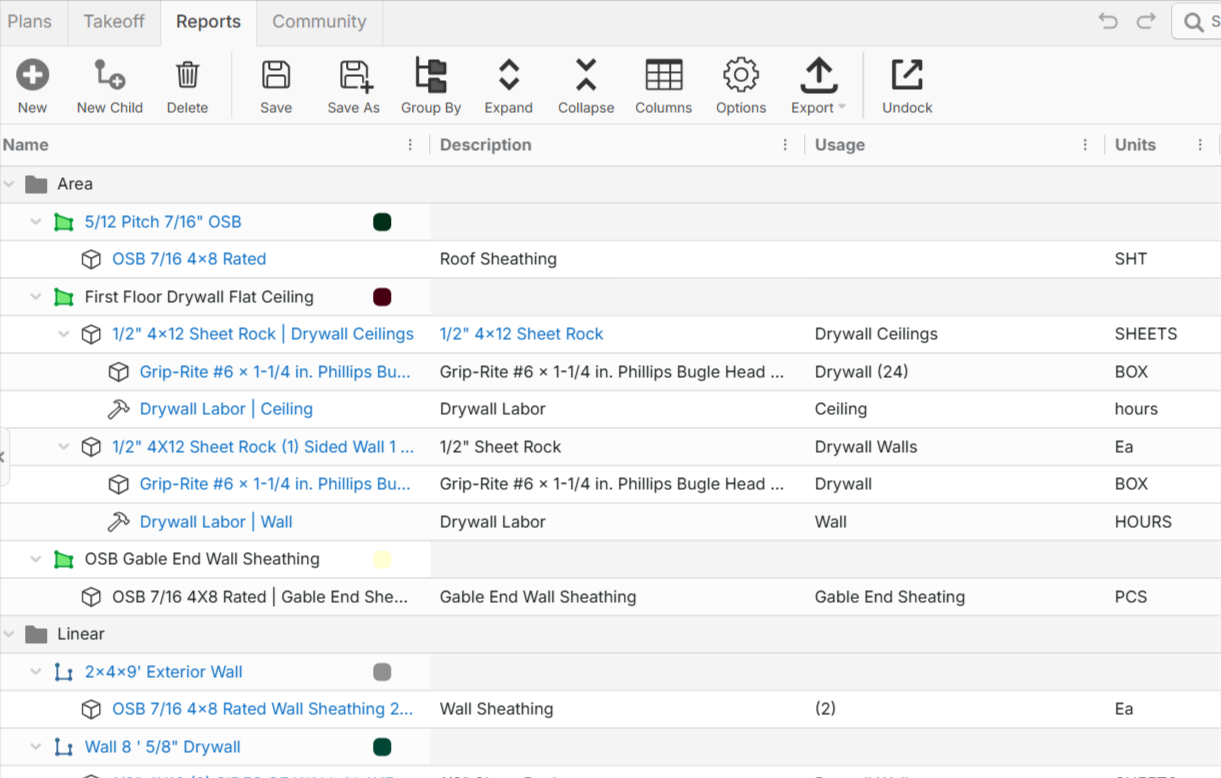Viewport: 1221px width, 778px height.
Task: Collapse First Floor Drywall Flat Ceiling row
Action: coord(36,297)
